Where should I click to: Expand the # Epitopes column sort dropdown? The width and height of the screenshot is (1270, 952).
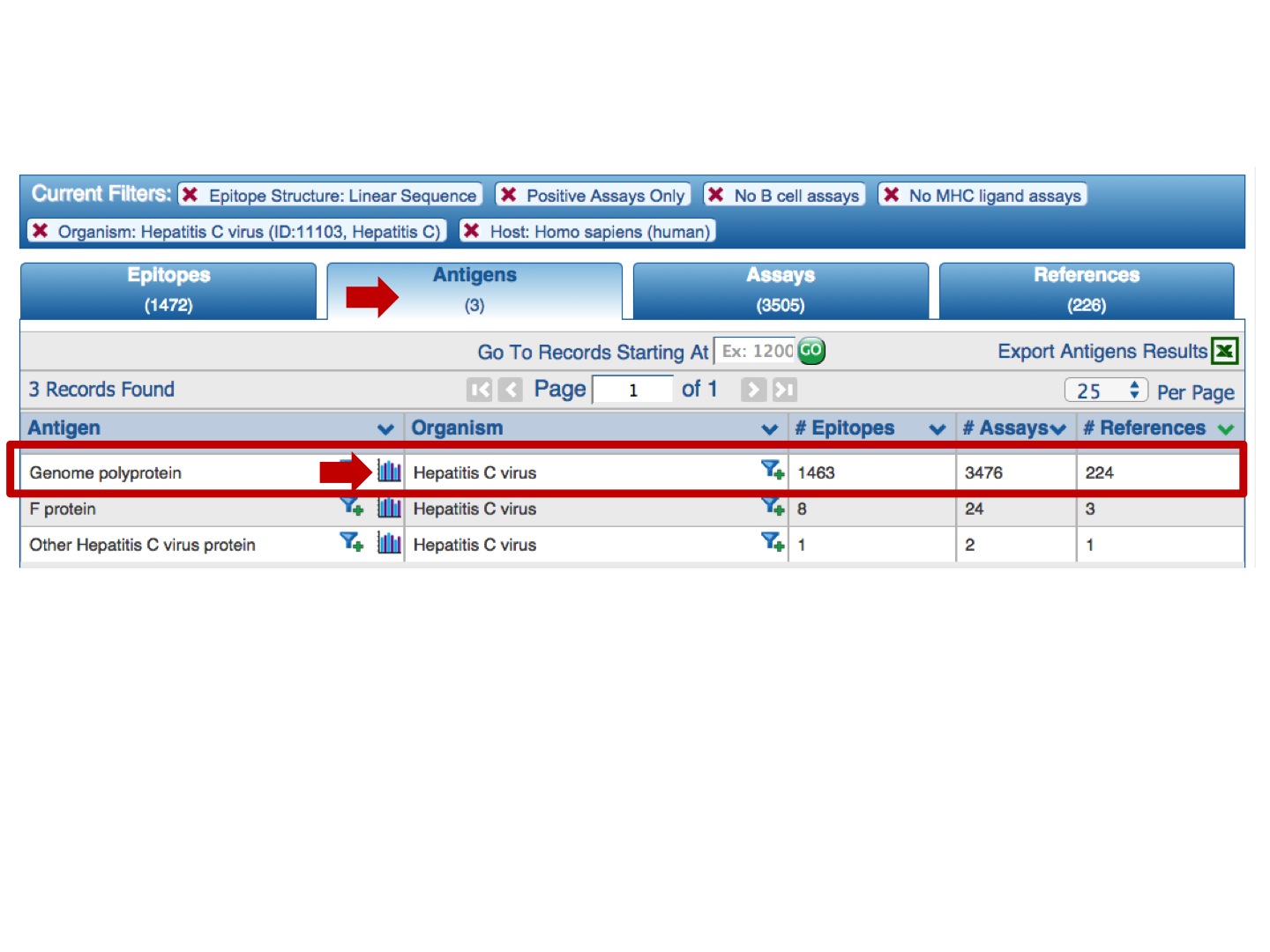937,429
